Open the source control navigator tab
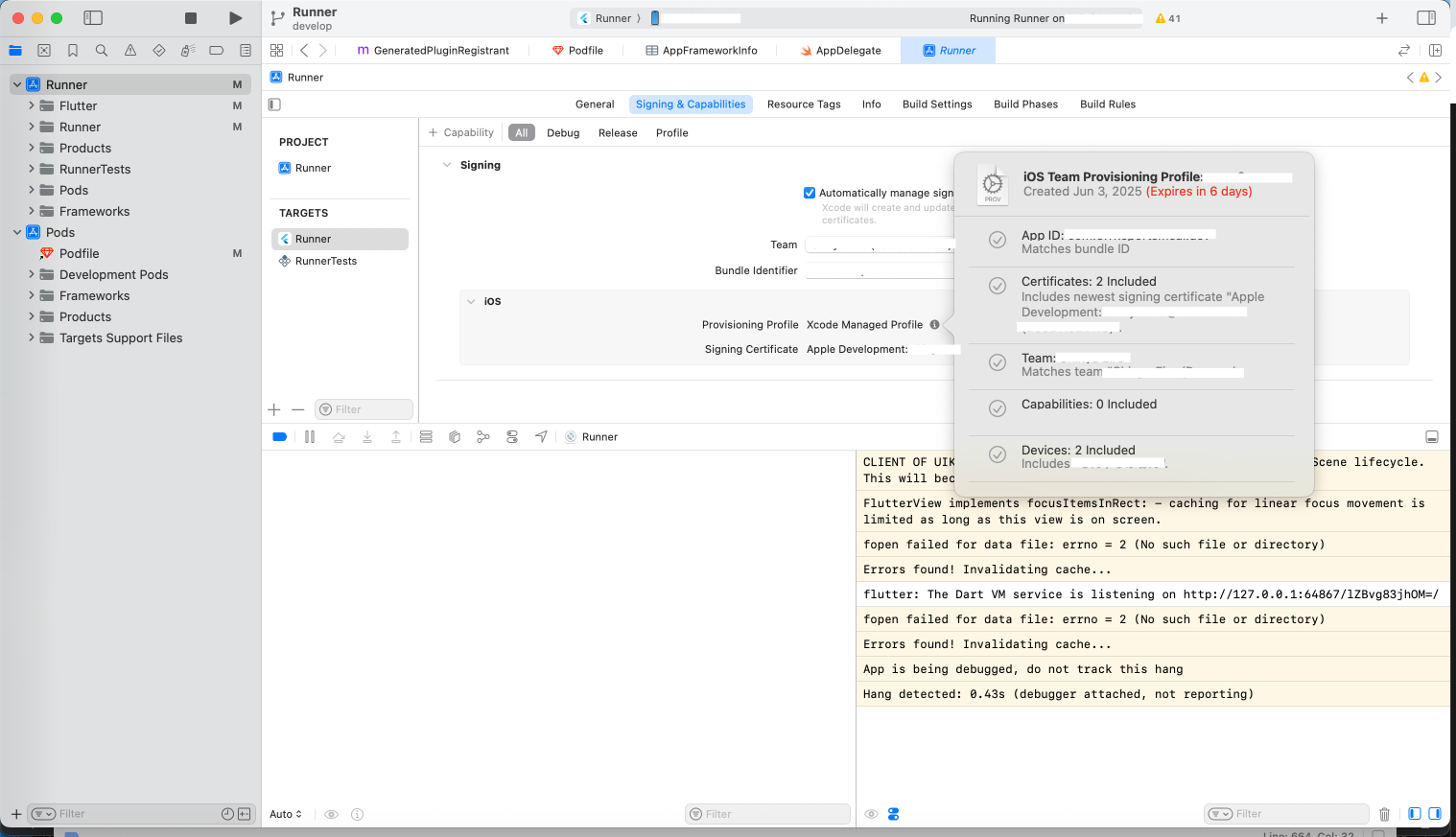Screen dimensions: 1456x837 point(44,50)
